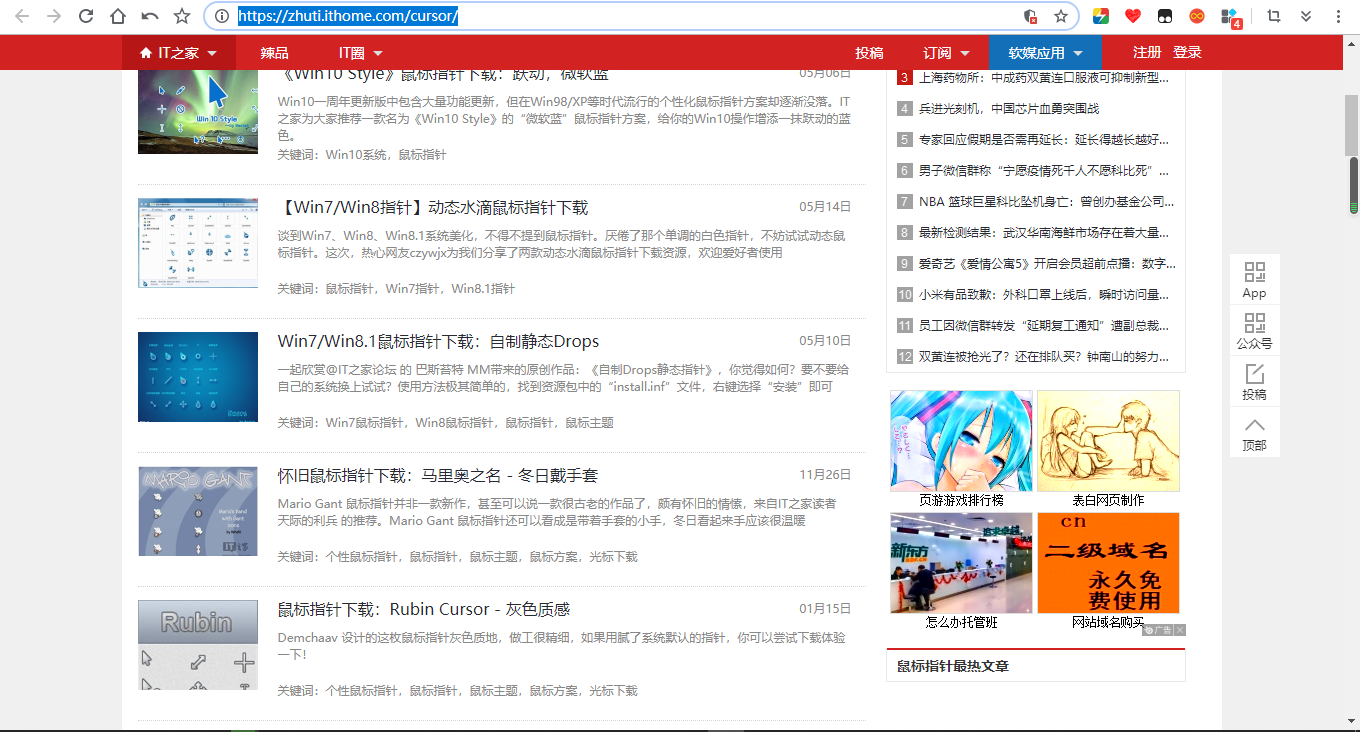Open Rubin Cursor 灰色质感 article title
This screenshot has width=1360, height=732.
coord(424,609)
